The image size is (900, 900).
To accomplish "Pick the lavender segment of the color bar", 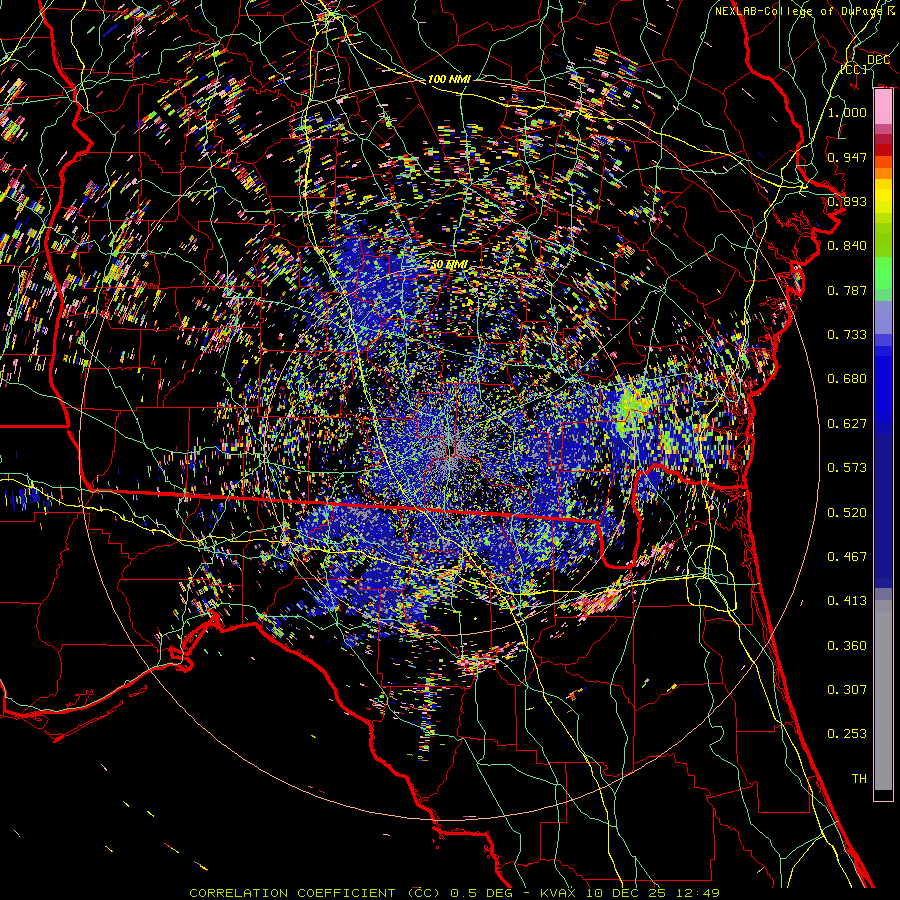I will [x=883, y=318].
